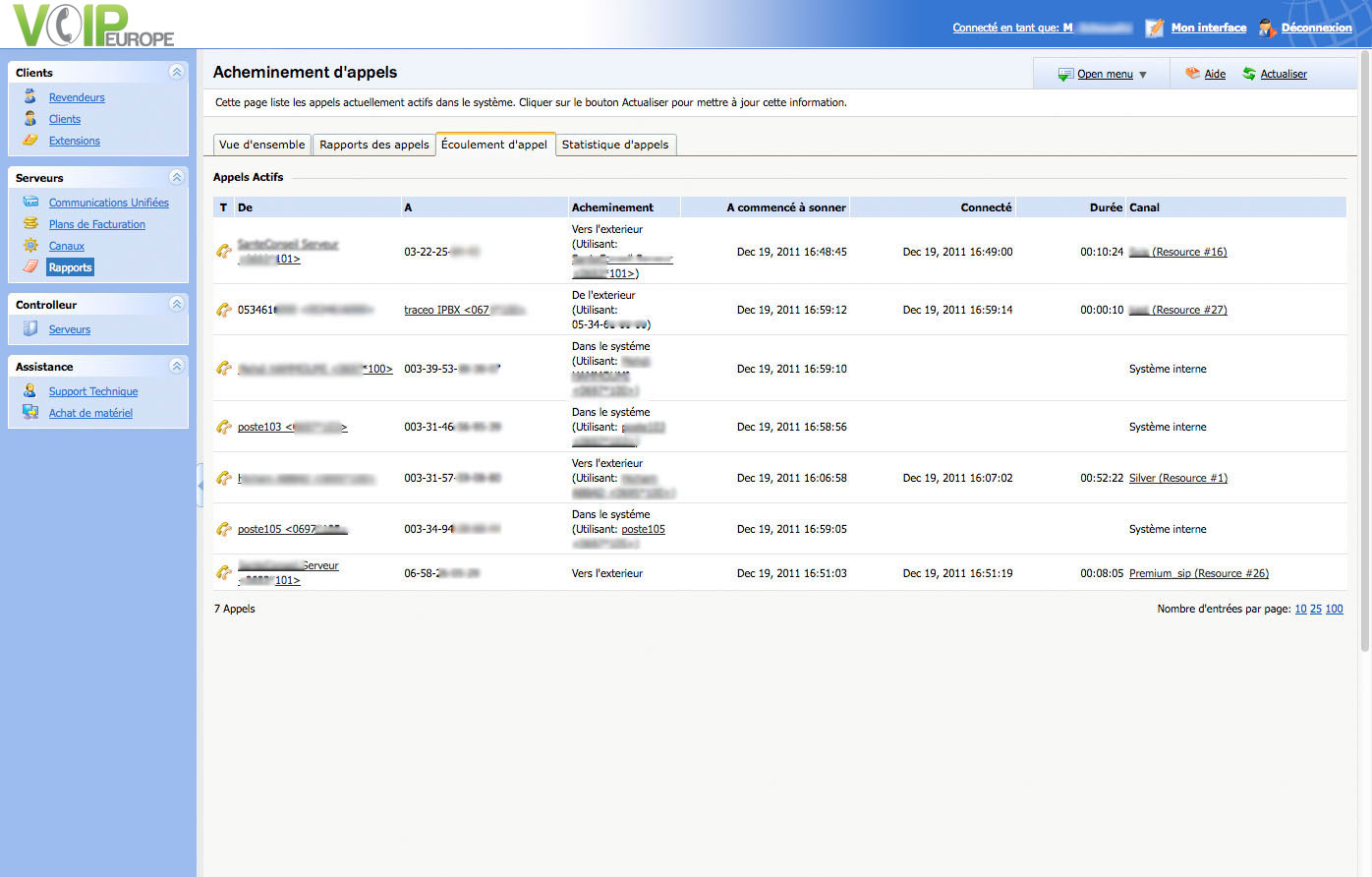Click the Revendeurs icon in sidebar
The height and width of the screenshot is (877, 1372).
(30, 96)
